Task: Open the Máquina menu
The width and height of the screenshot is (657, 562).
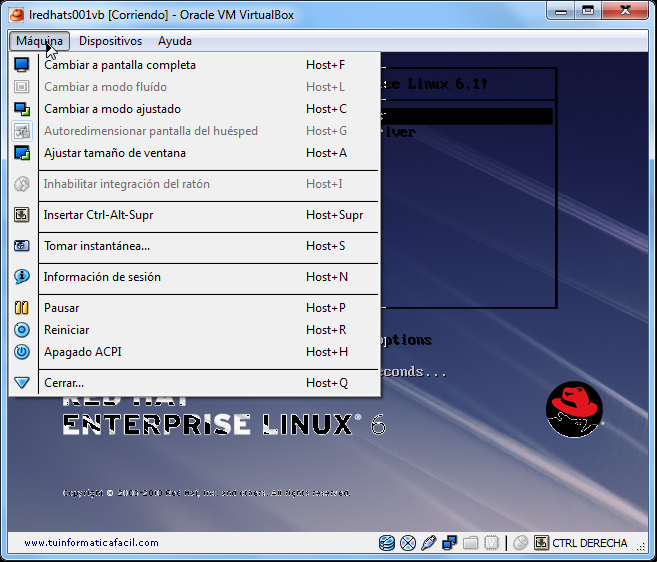Action: pos(39,41)
